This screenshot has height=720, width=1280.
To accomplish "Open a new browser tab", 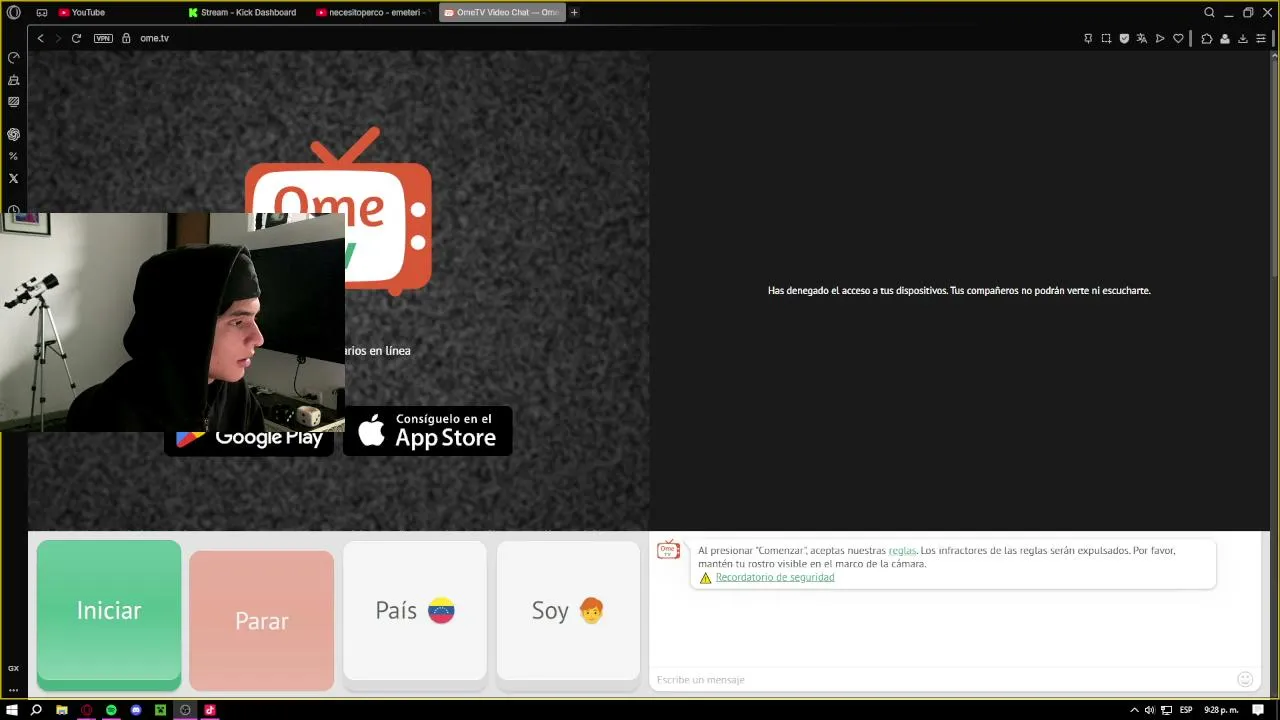I will point(574,12).
